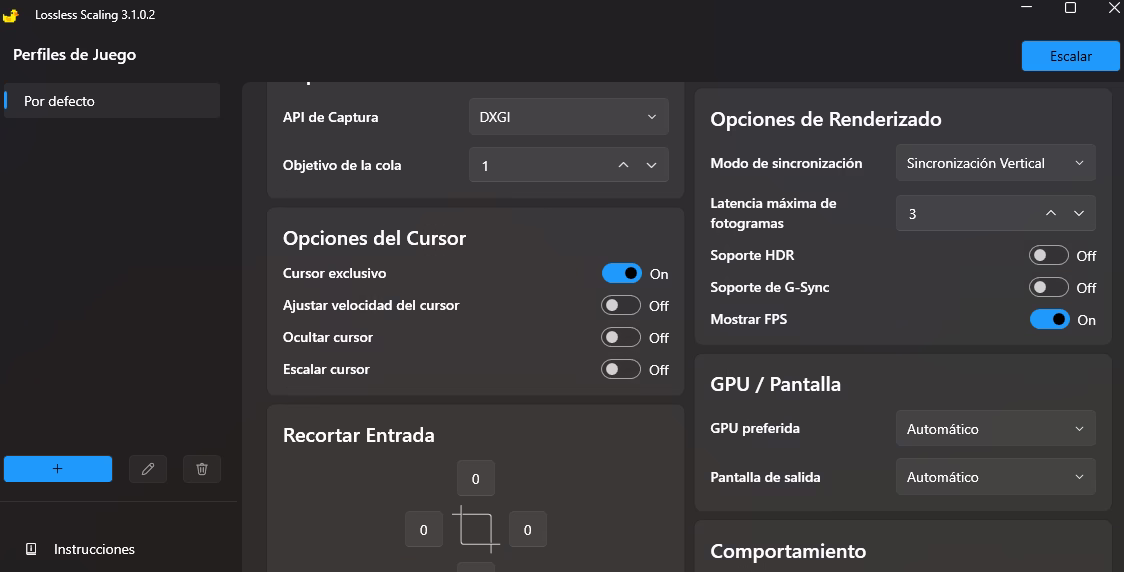The width and height of the screenshot is (1124, 572).
Task: Minimize the Lossless Scaling window
Action: pyautogui.click(x=1027, y=7)
